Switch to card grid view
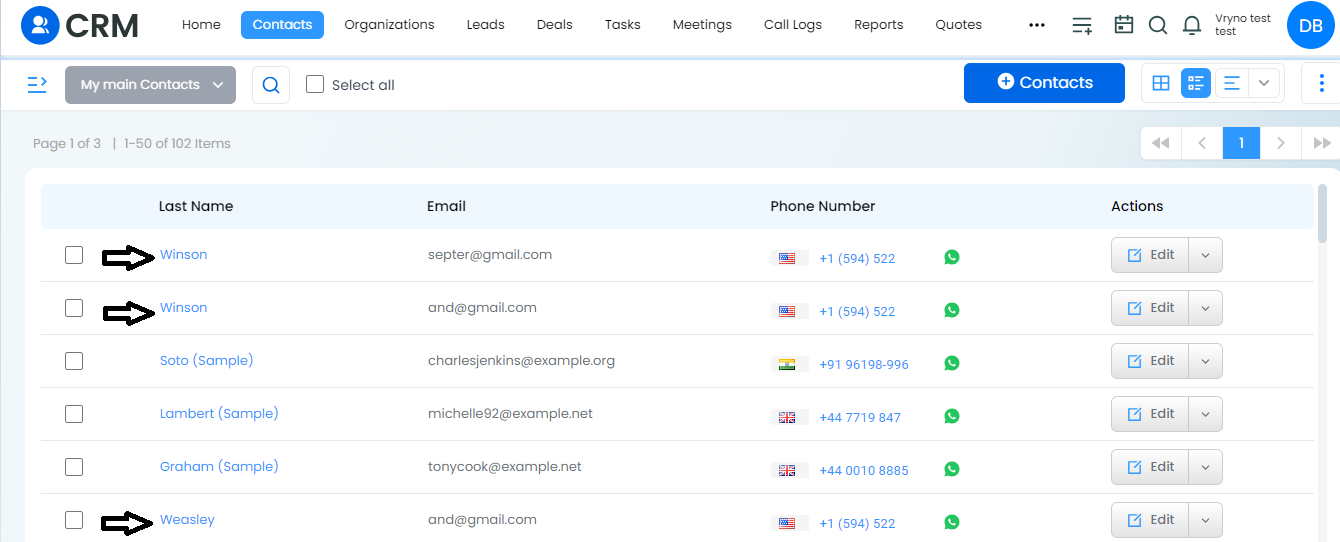 click(1161, 84)
